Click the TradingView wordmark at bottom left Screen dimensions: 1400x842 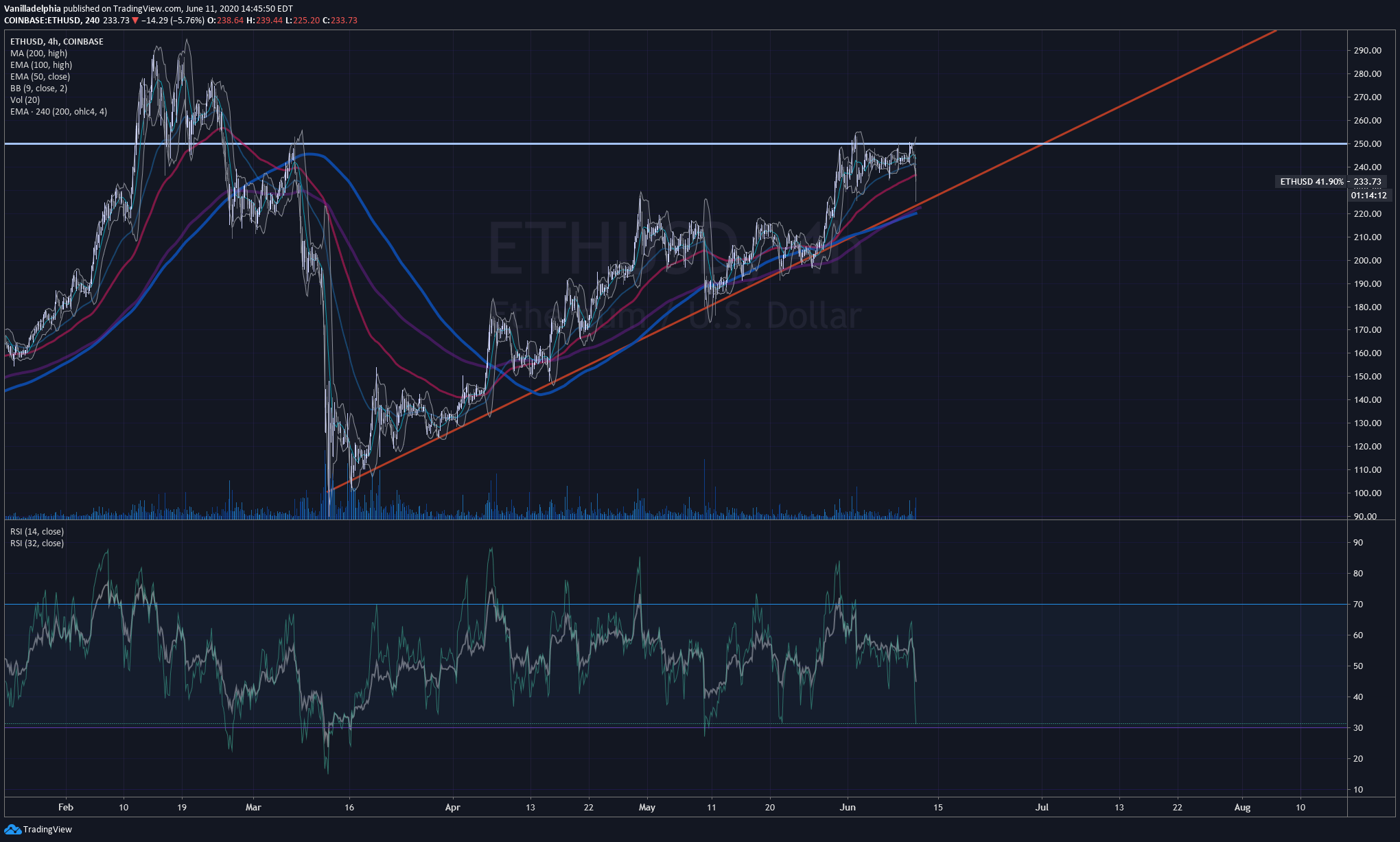point(47,830)
